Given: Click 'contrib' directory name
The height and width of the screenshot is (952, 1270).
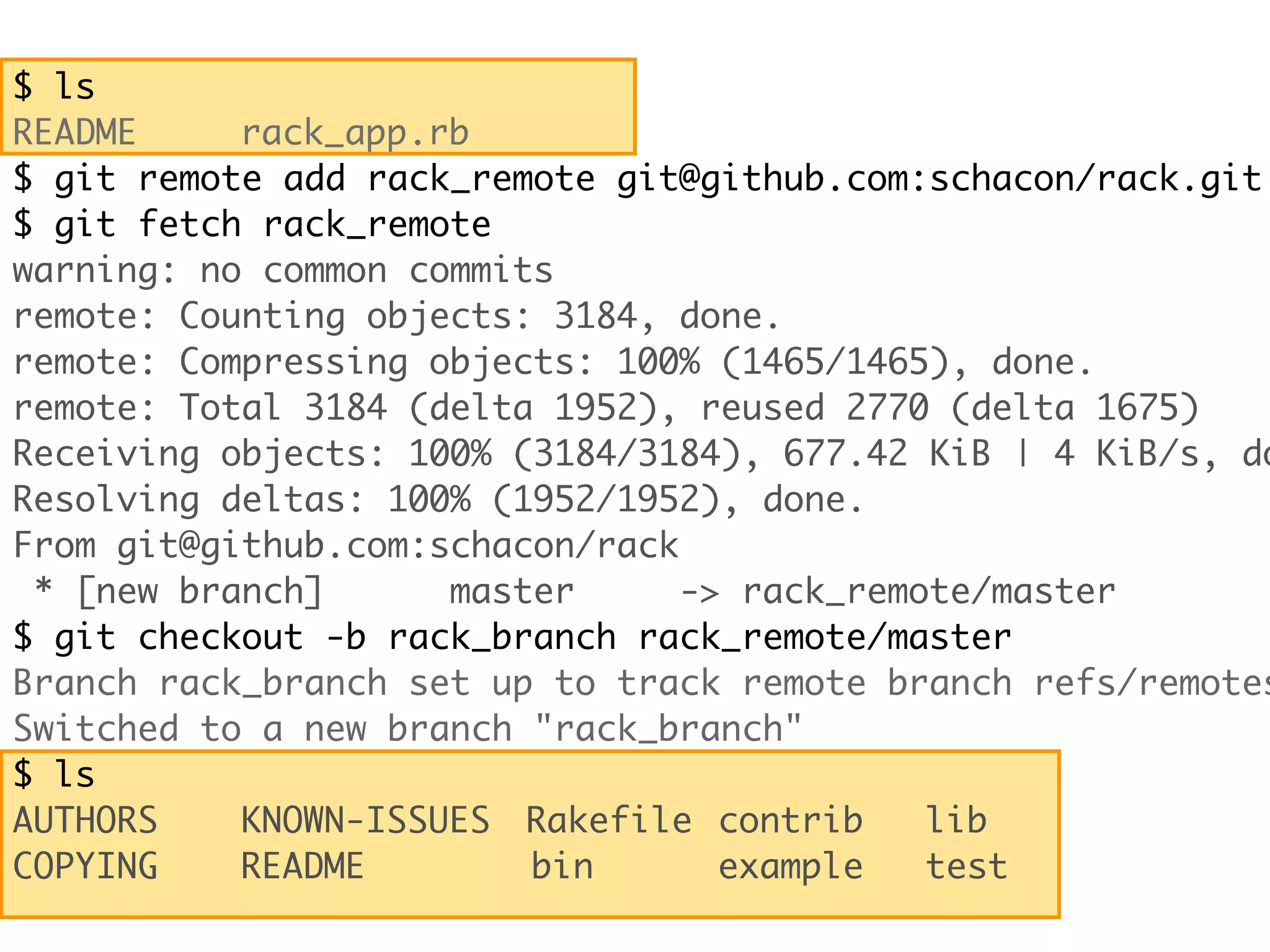Looking at the screenshot, I should point(791,821).
